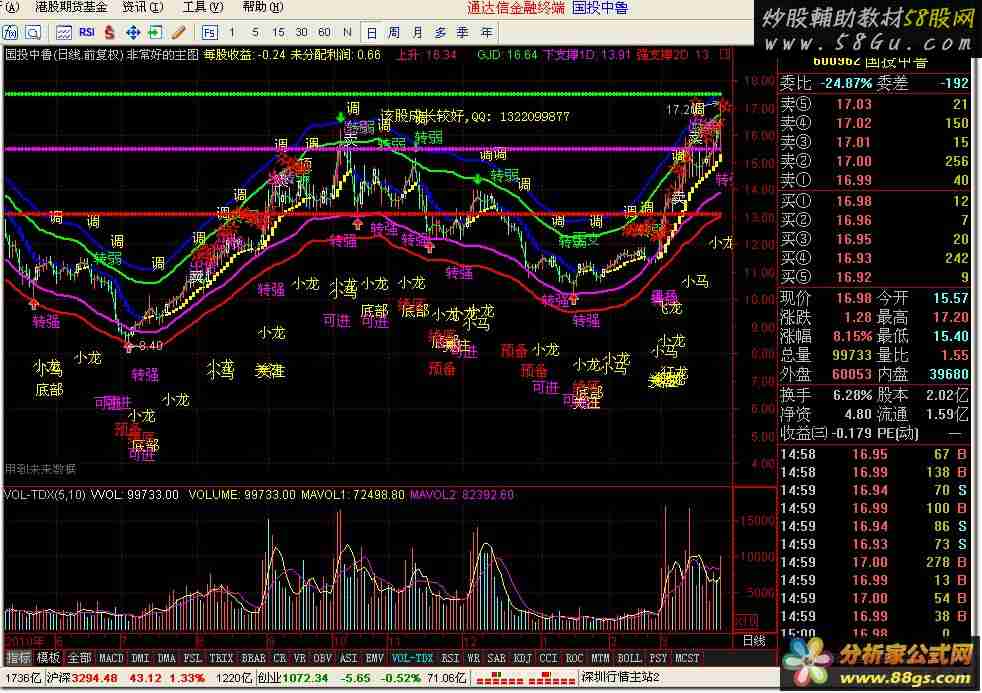Click the red S toolbar icon
Screen dimensions: 982x693
tap(110, 32)
